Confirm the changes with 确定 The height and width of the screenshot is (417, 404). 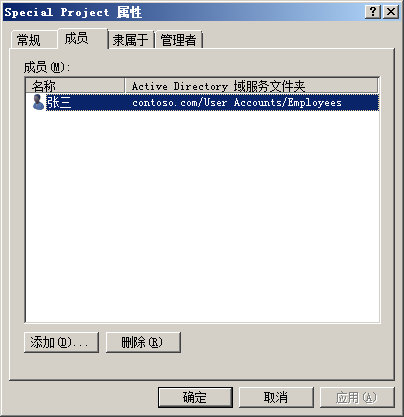pyautogui.click(x=195, y=397)
